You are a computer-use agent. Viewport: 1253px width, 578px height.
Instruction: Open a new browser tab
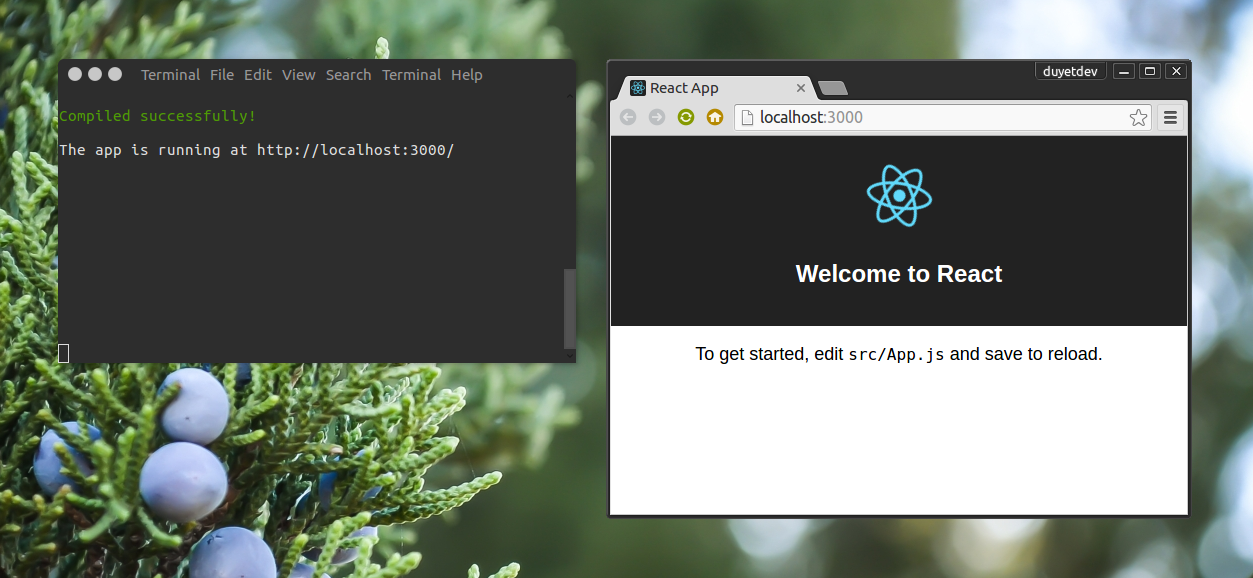point(833,89)
